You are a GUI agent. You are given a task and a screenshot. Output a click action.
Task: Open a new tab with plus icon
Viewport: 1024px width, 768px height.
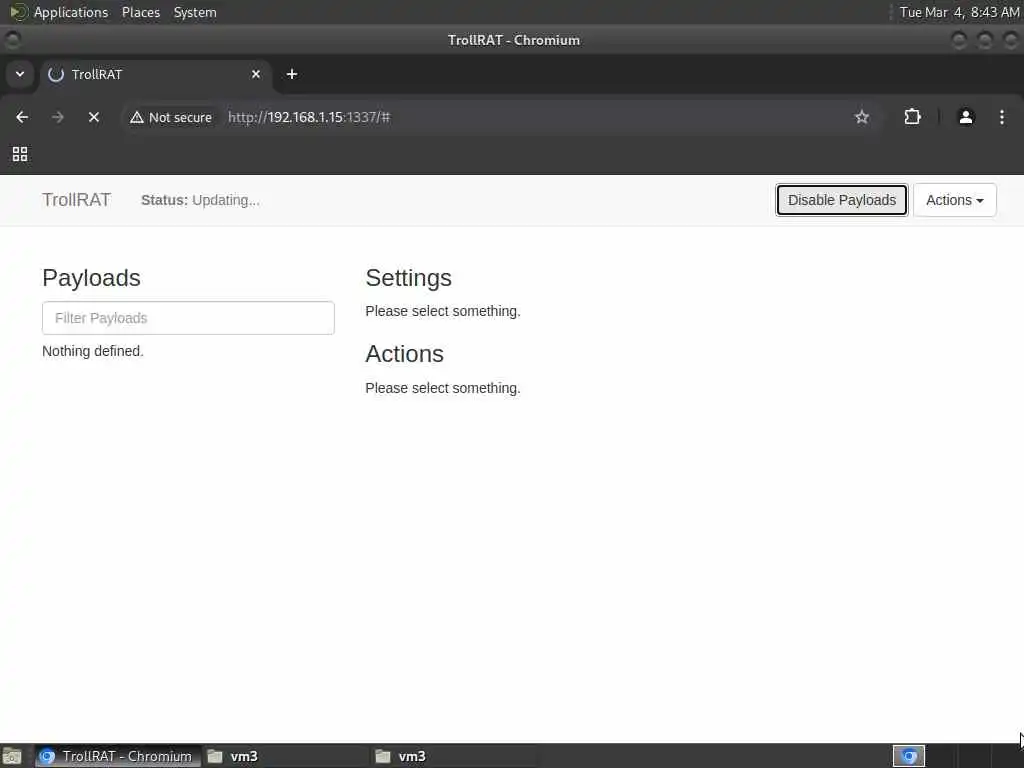coord(292,74)
